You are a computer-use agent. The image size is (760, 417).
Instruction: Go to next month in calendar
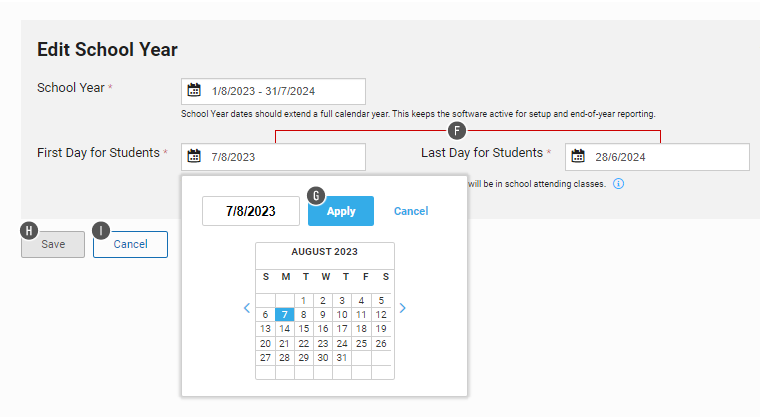403,308
